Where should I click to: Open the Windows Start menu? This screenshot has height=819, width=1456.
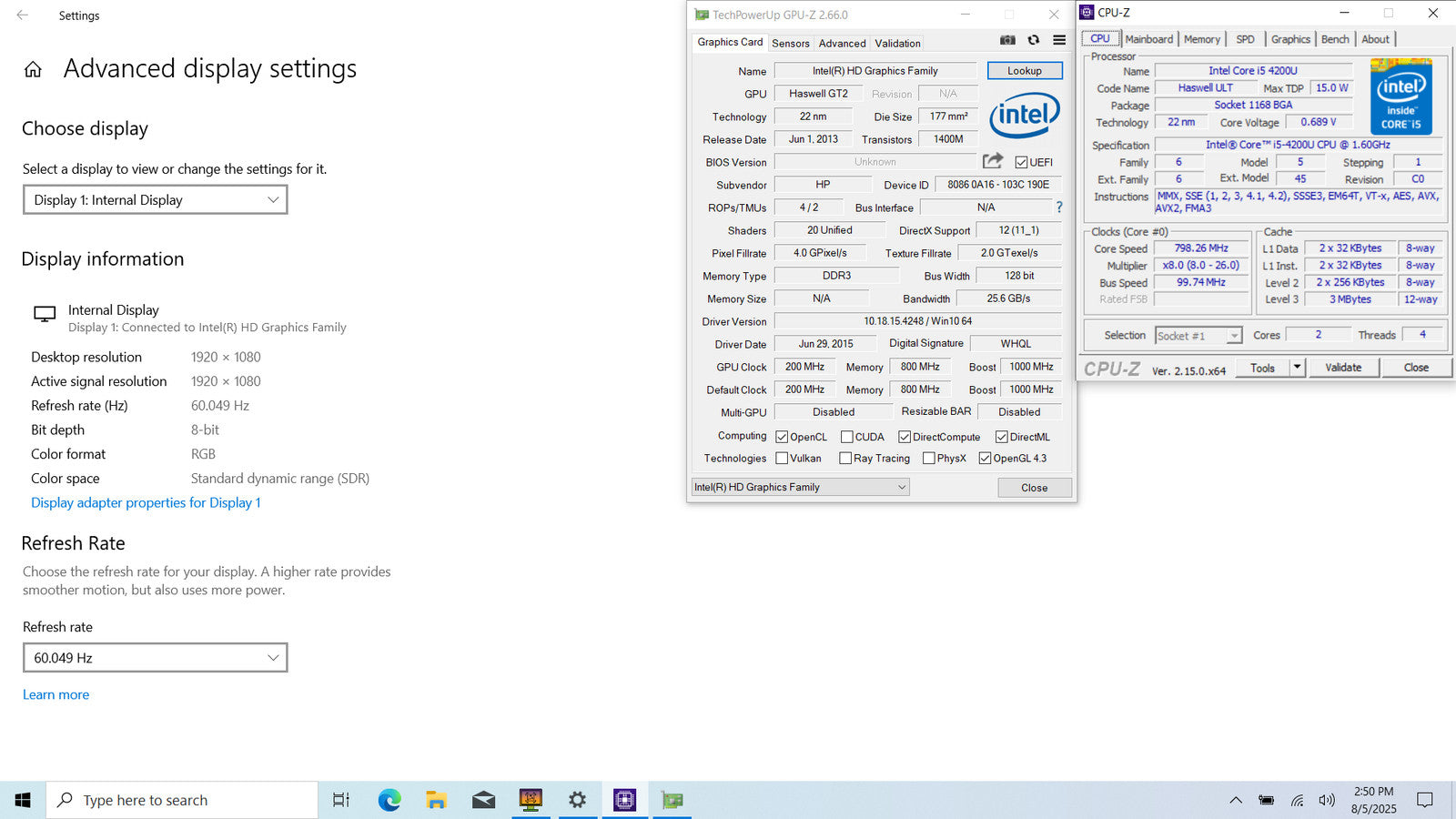[x=23, y=800]
